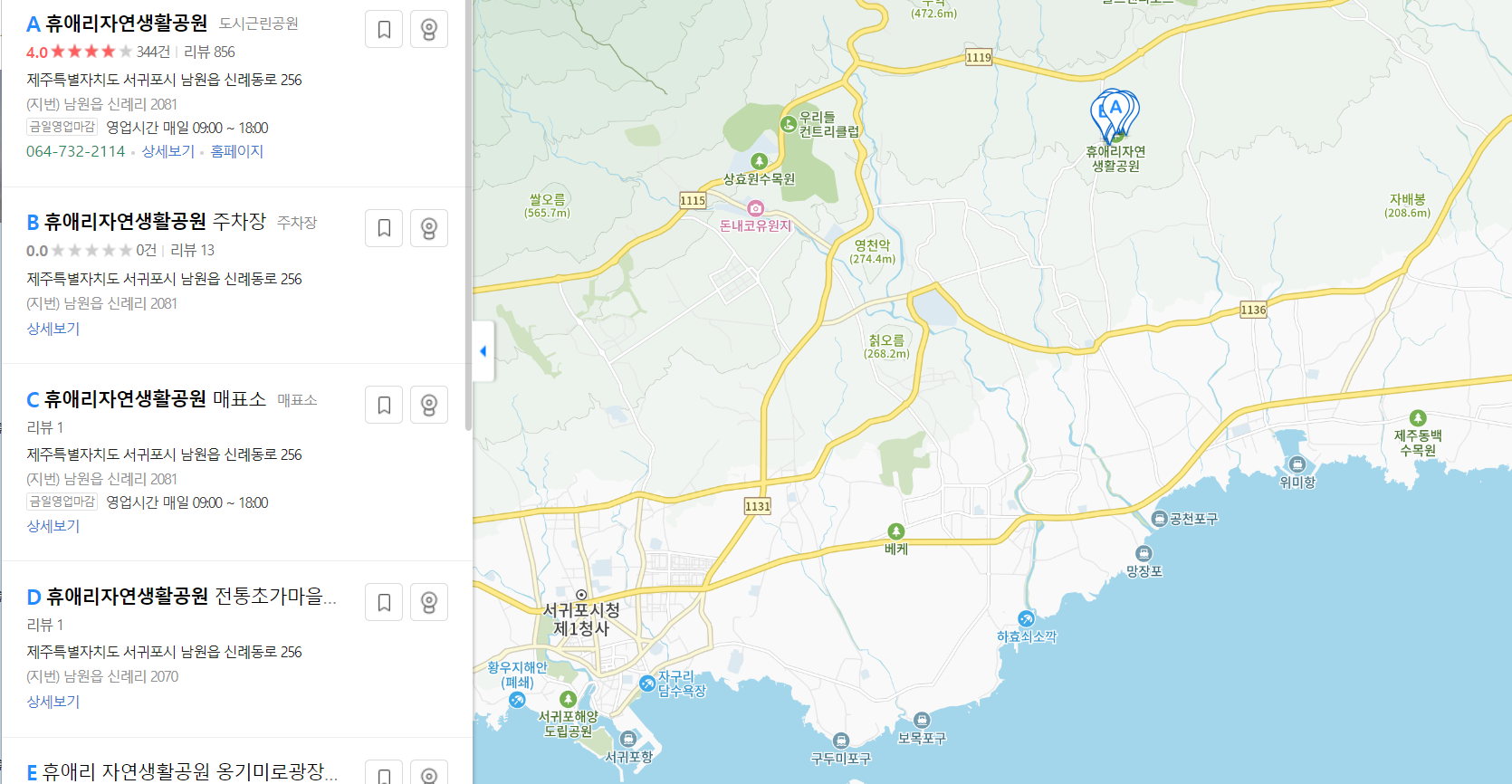Select 하효쇠소깍 marker on the map

[1026, 619]
